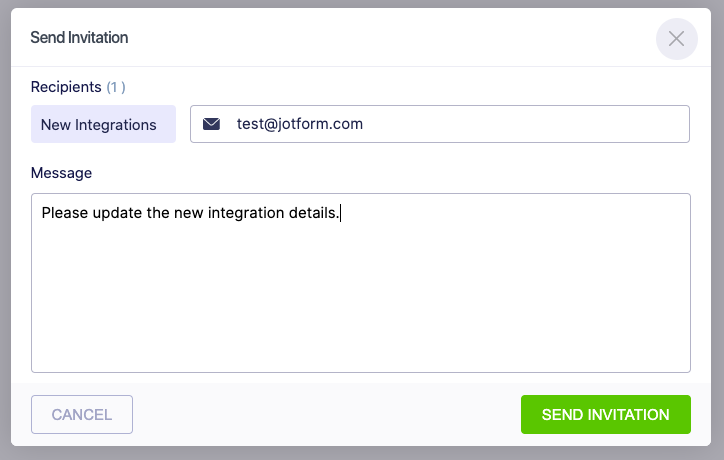Place cursor at end of message text

[x=341, y=213]
